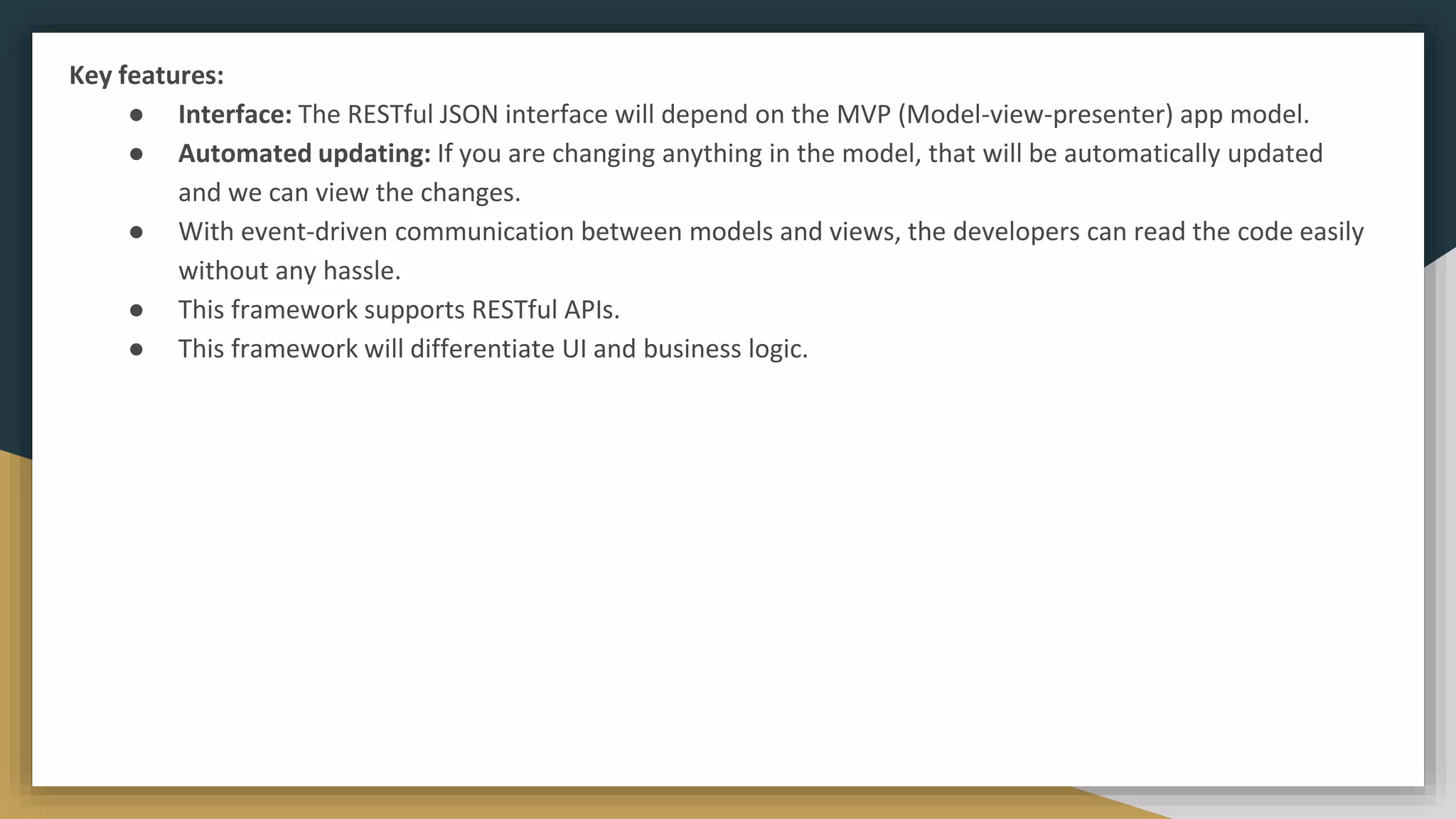Click the phrase 'UI and business logic.'

pyautogui.click(x=685, y=349)
